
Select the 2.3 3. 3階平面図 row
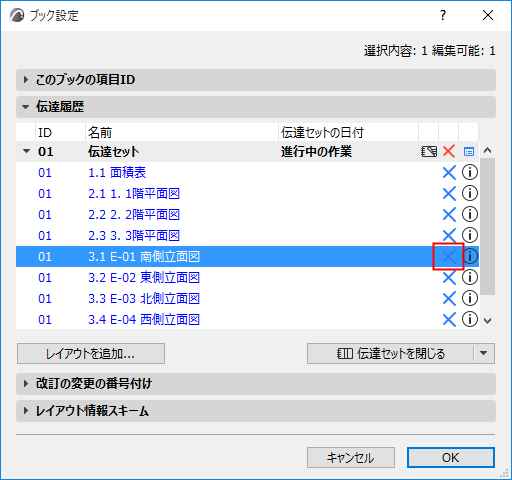coord(247,235)
